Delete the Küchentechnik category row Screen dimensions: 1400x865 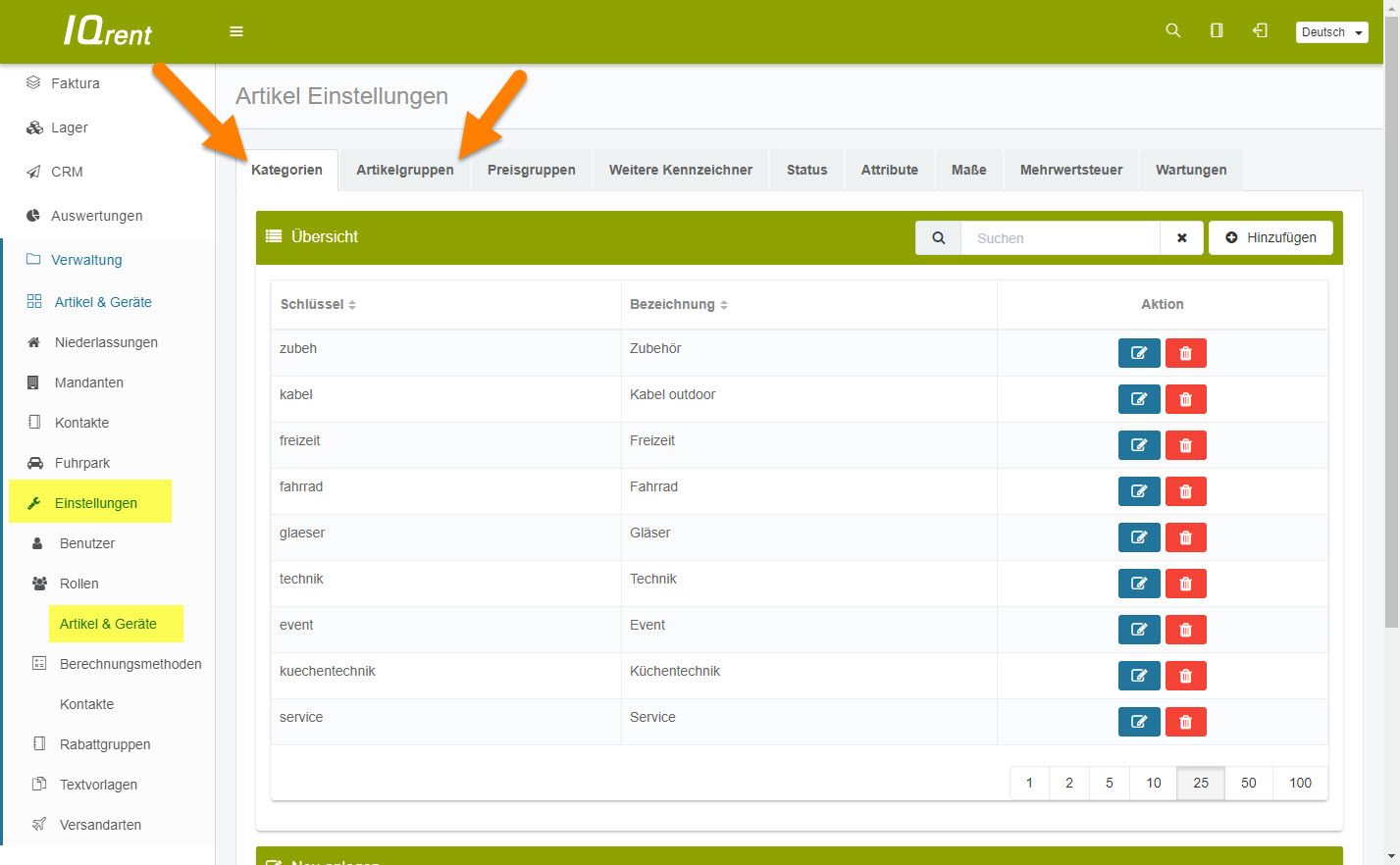point(1185,676)
